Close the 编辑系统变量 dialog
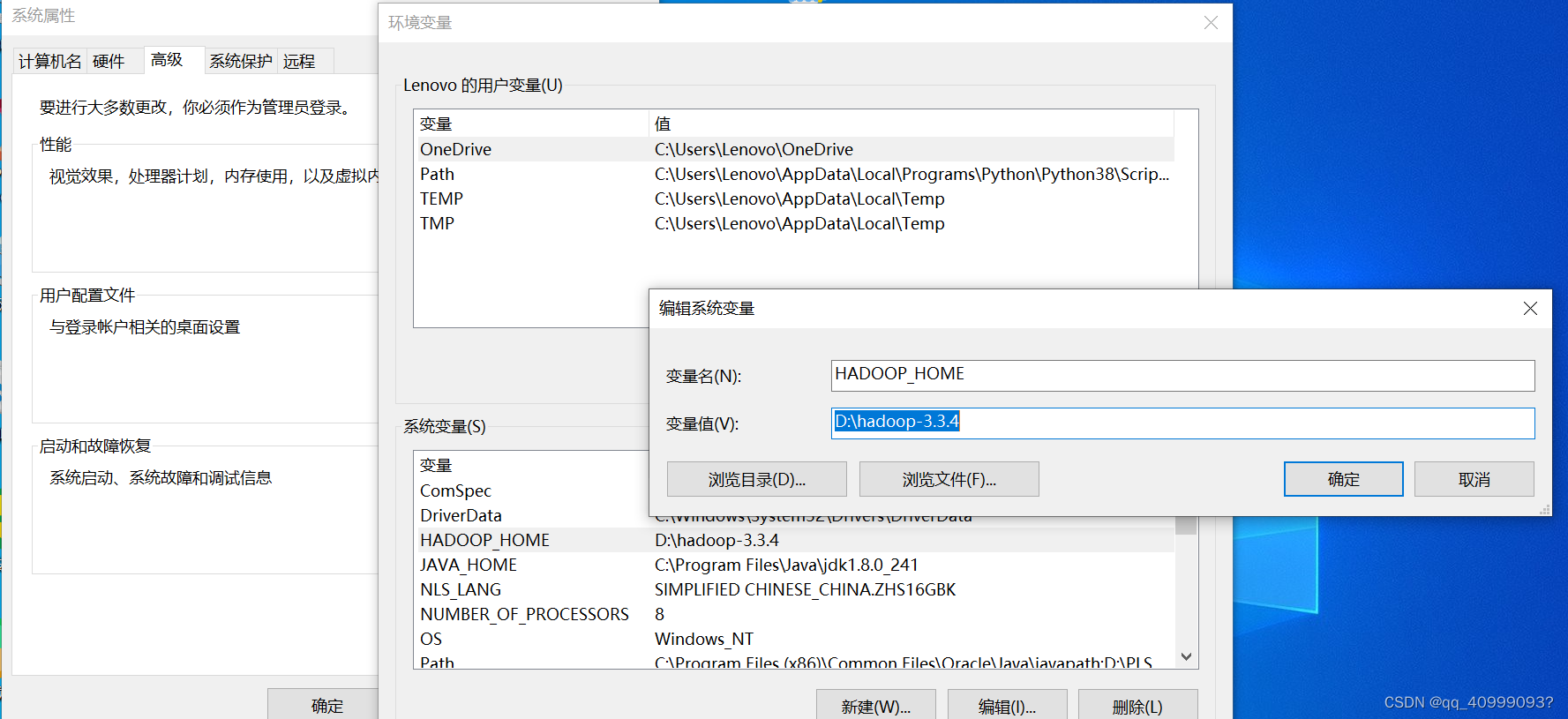Screen dimensions: 1568x719 1530,308
